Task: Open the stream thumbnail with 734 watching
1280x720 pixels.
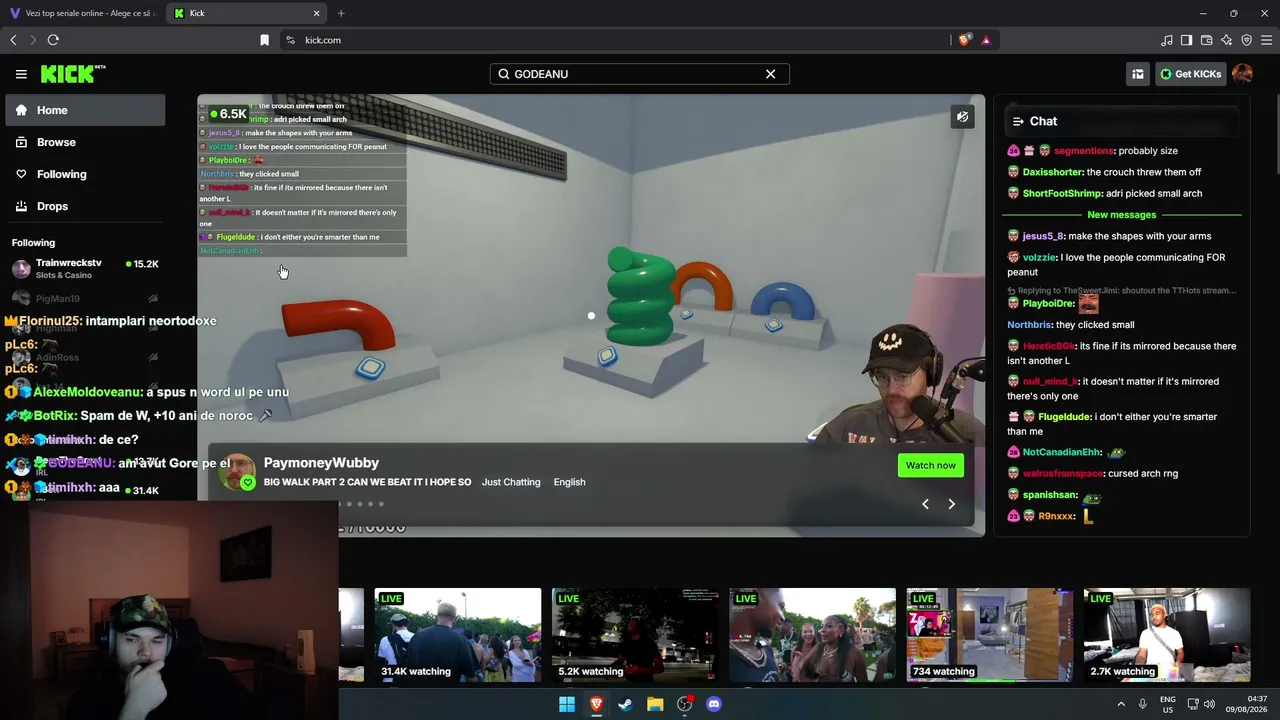Action: pyautogui.click(x=990, y=635)
